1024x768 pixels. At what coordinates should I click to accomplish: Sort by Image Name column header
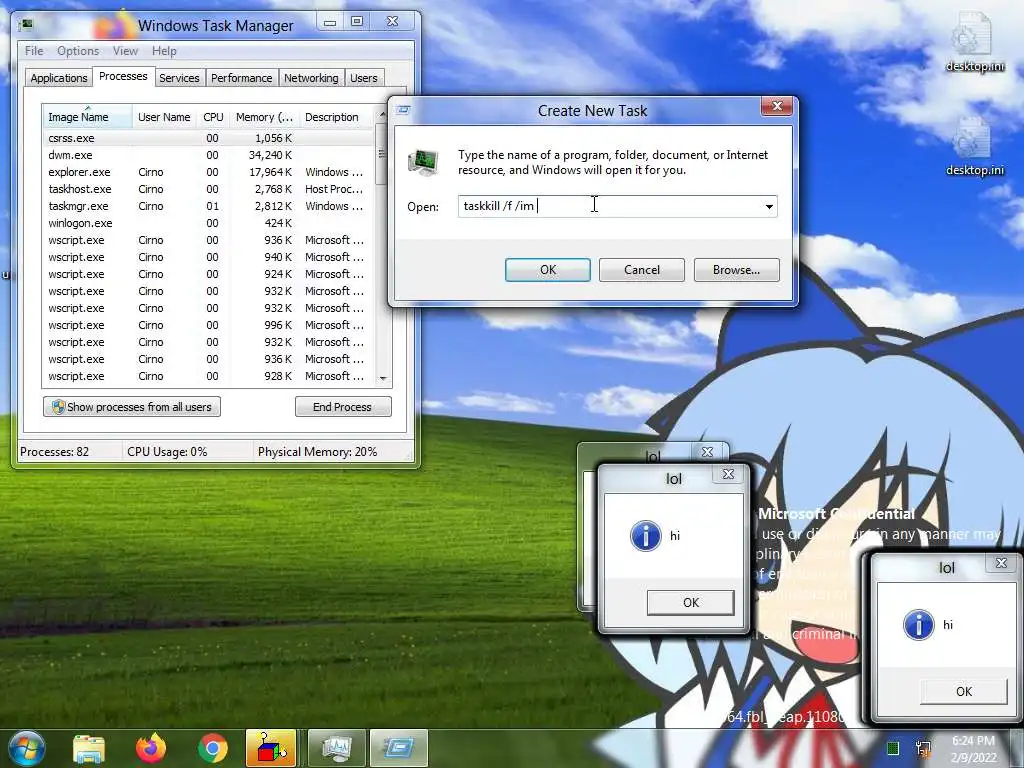click(87, 117)
